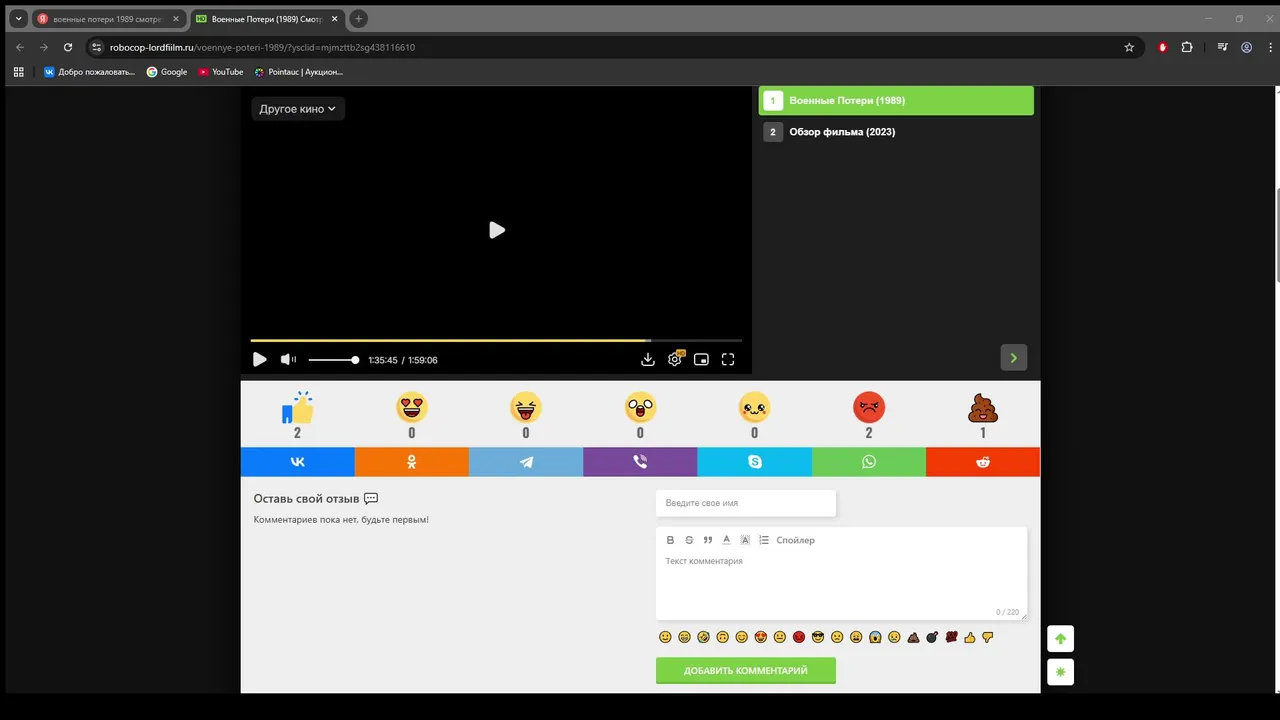
Task: Rate with the surprised face reaction
Action: point(640,407)
